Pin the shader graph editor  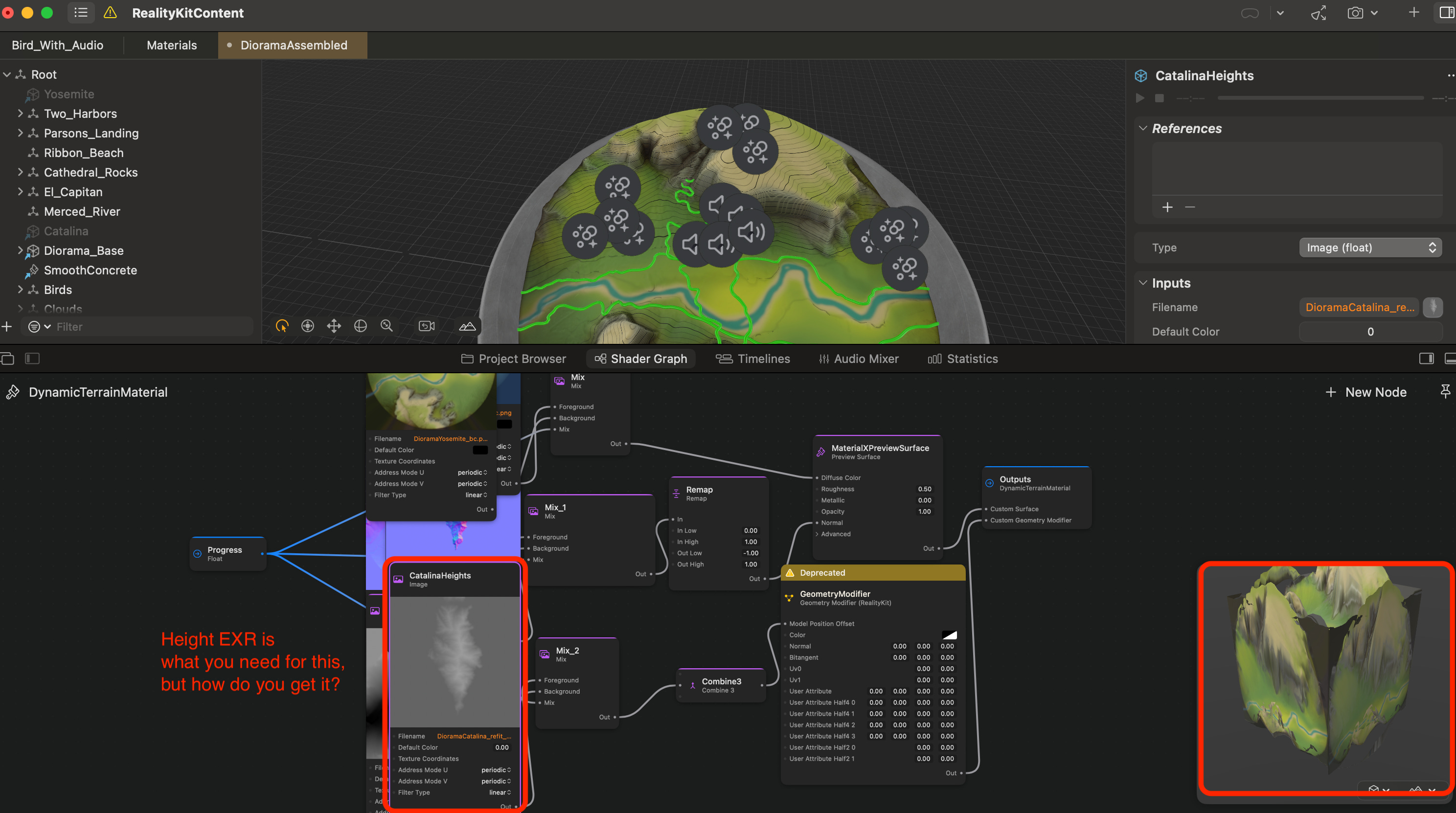pyautogui.click(x=1445, y=391)
